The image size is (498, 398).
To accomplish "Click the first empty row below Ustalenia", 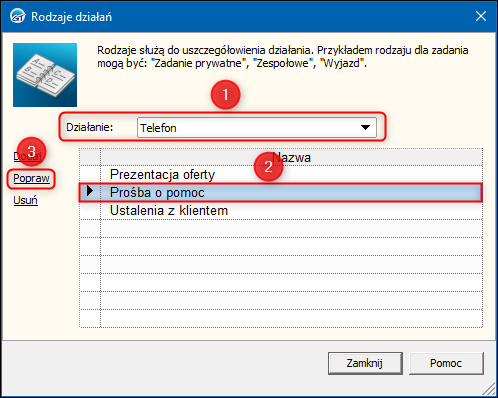I will click(x=291, y=228).
